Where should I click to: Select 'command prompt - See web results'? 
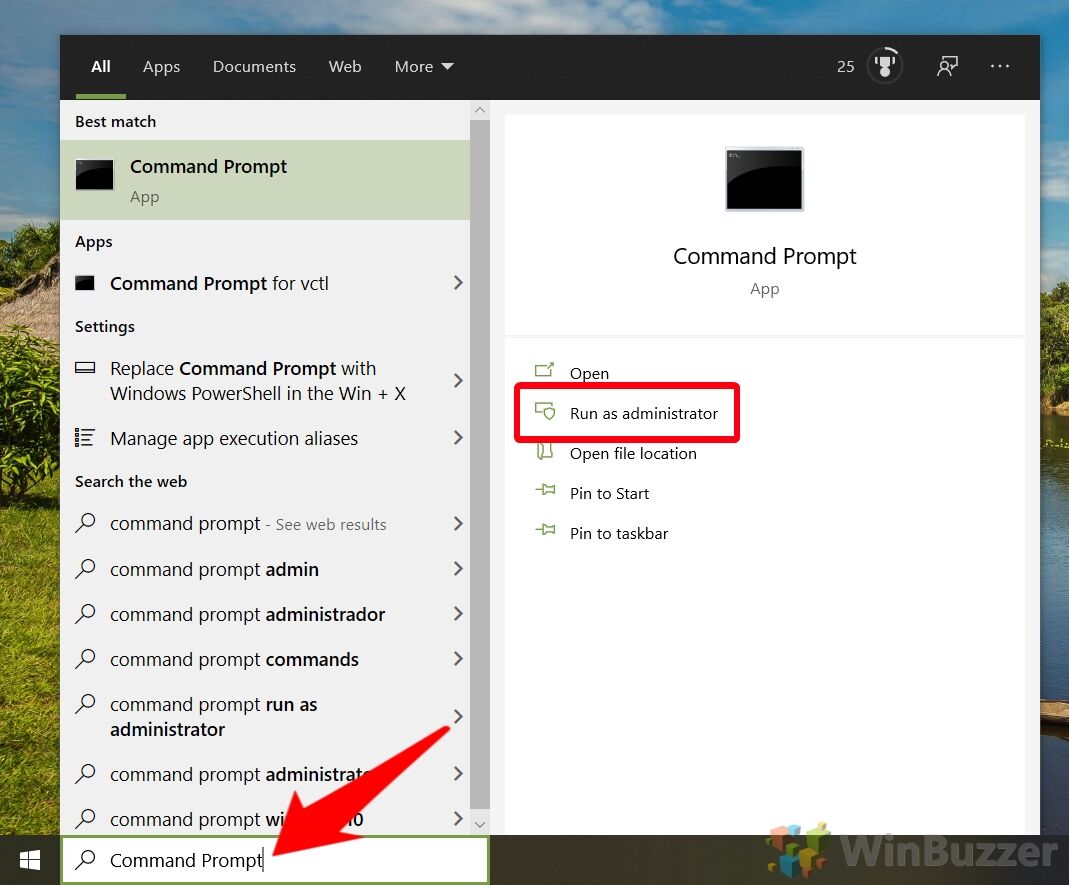point(265,524)
